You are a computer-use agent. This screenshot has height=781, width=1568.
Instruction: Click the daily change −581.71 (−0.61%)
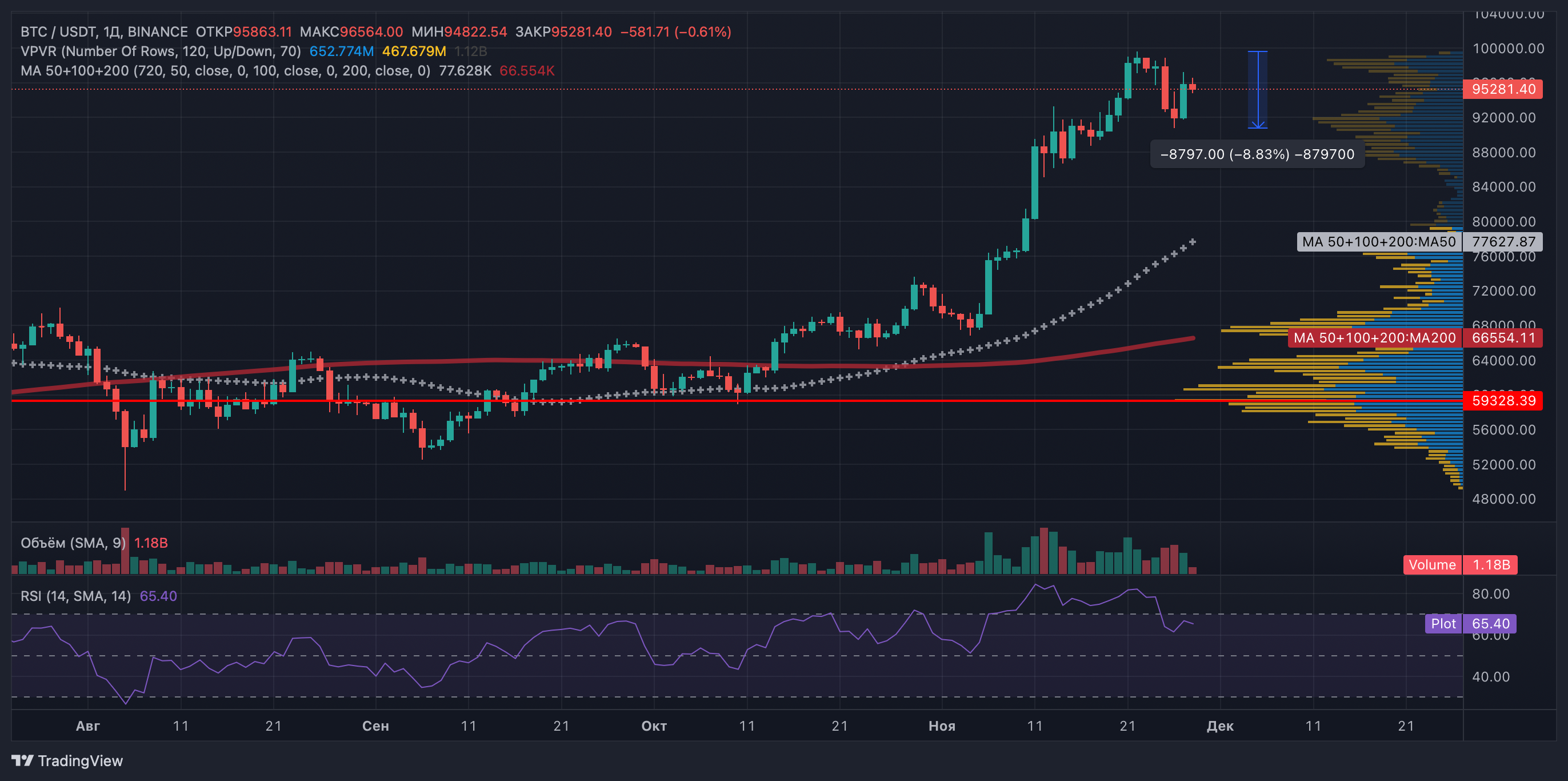[675, 31]
